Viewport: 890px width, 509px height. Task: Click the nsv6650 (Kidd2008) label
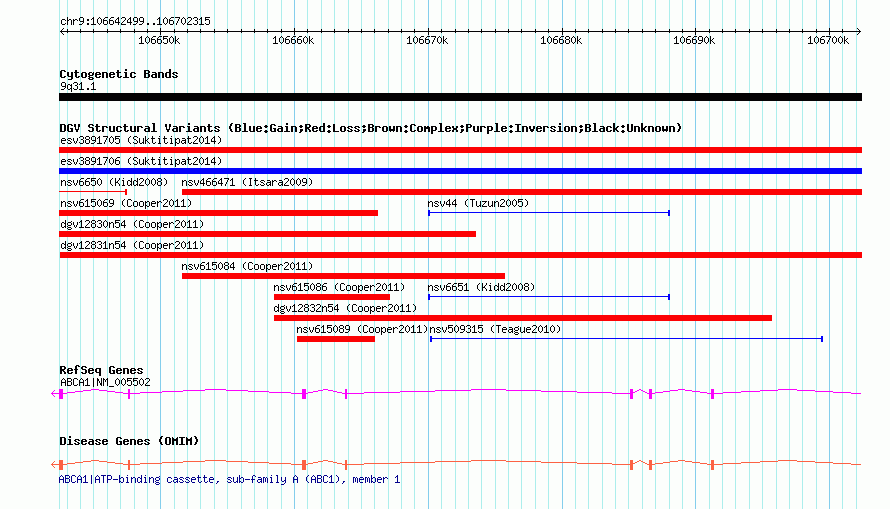point(114,182)
